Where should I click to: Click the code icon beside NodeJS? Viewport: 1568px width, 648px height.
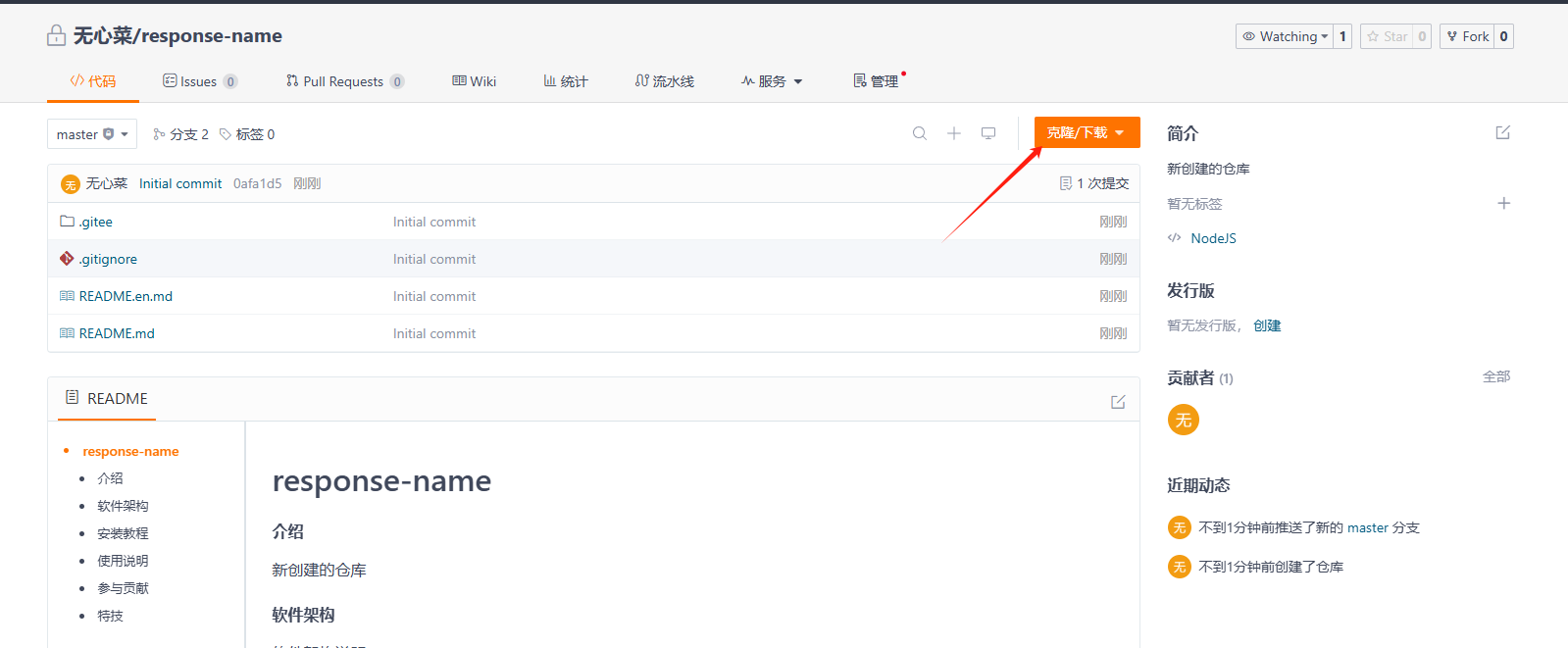[x=1174, y=238]
